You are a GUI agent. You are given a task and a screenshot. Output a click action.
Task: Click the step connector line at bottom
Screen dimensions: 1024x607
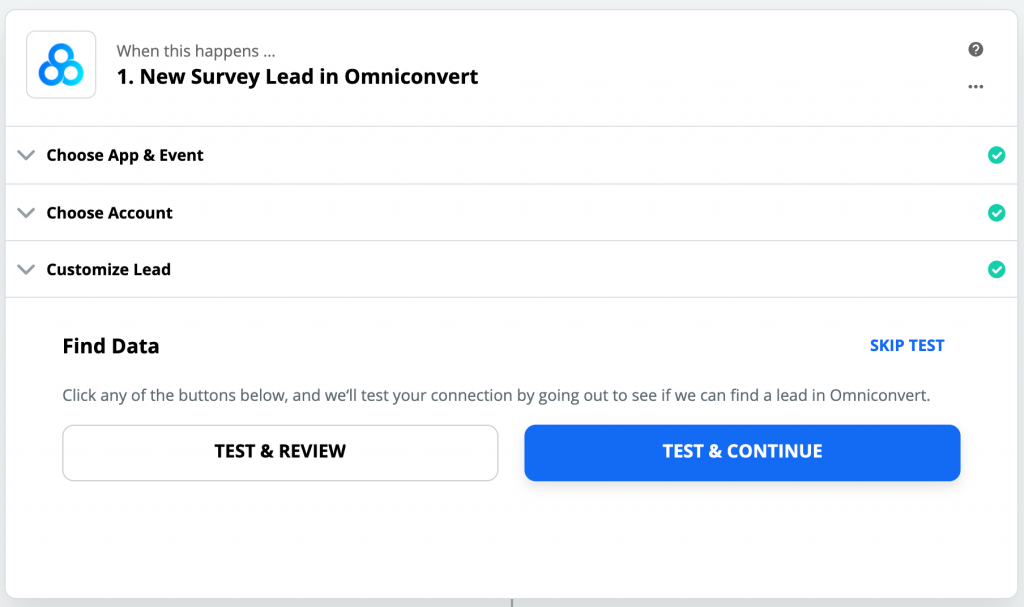[512, 602]
